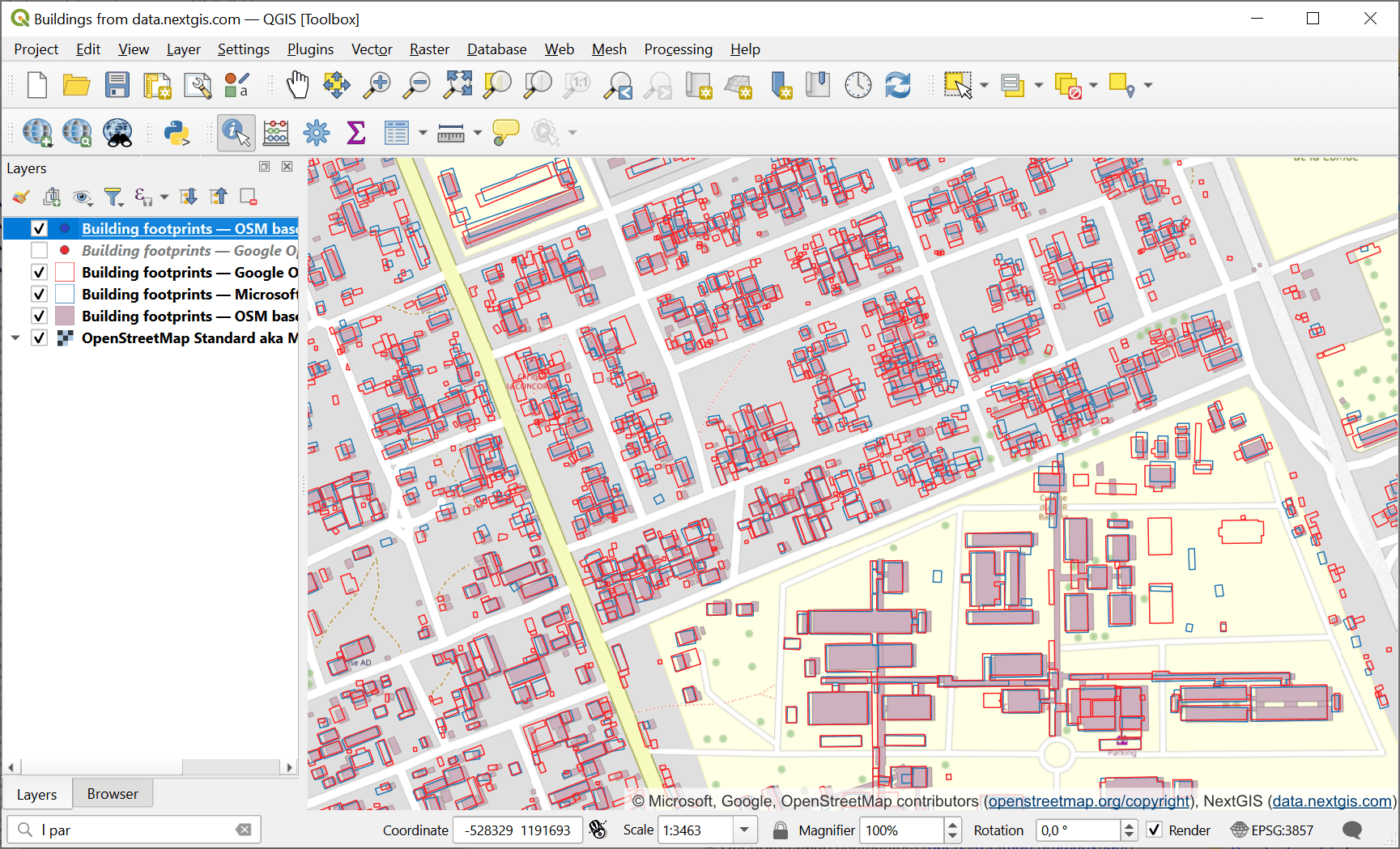Open the Python Console
The height and width of the screenshot is (849, 1400).
point(177,133)
